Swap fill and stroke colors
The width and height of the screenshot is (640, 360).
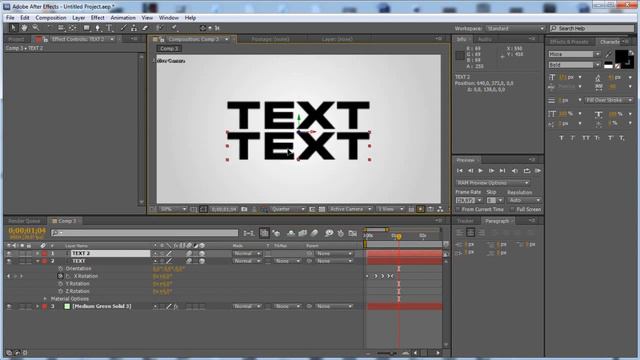(x=631, y=53)
